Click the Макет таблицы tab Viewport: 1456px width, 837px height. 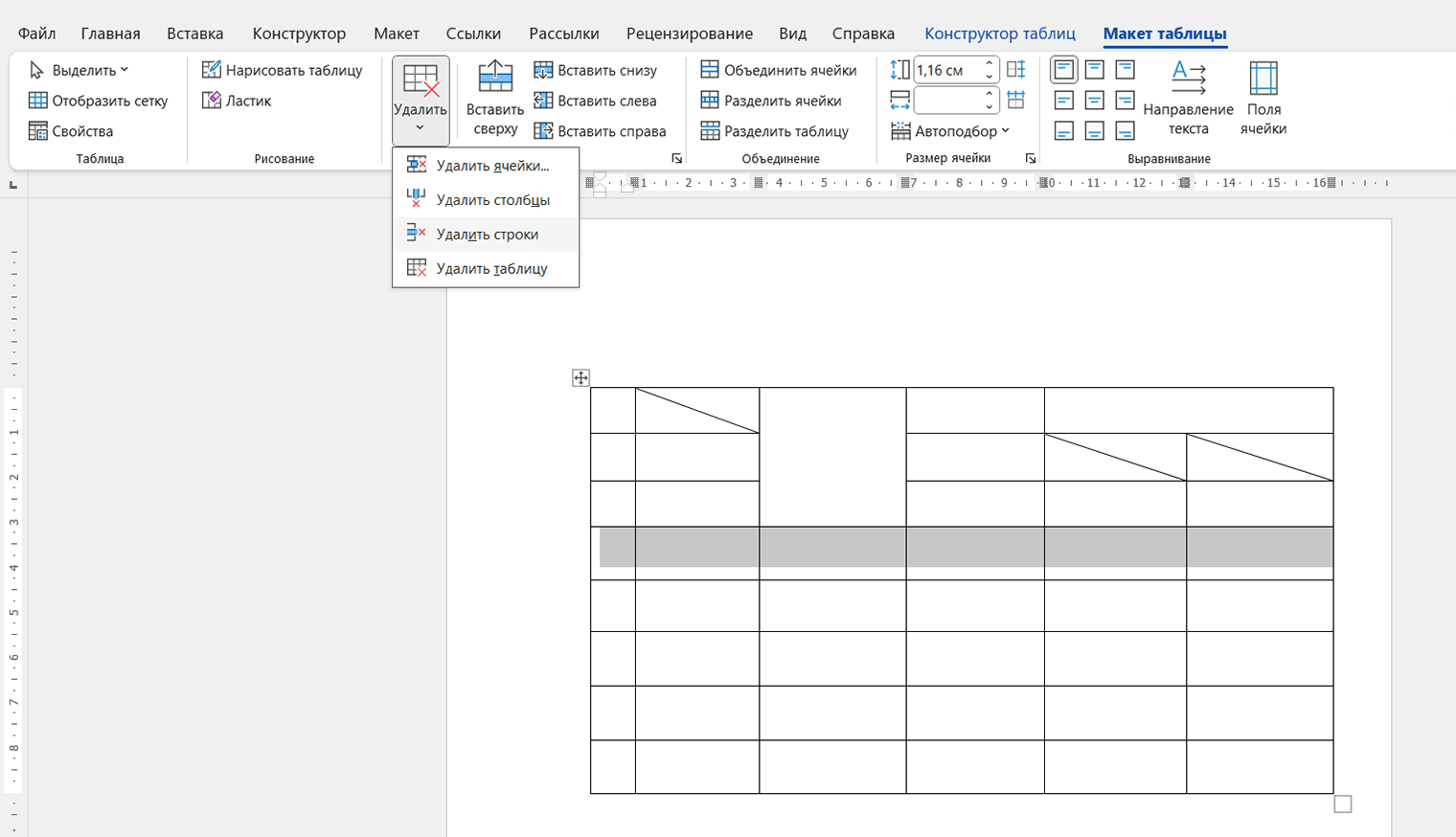pyautogui.click(x=1165, y=34)
